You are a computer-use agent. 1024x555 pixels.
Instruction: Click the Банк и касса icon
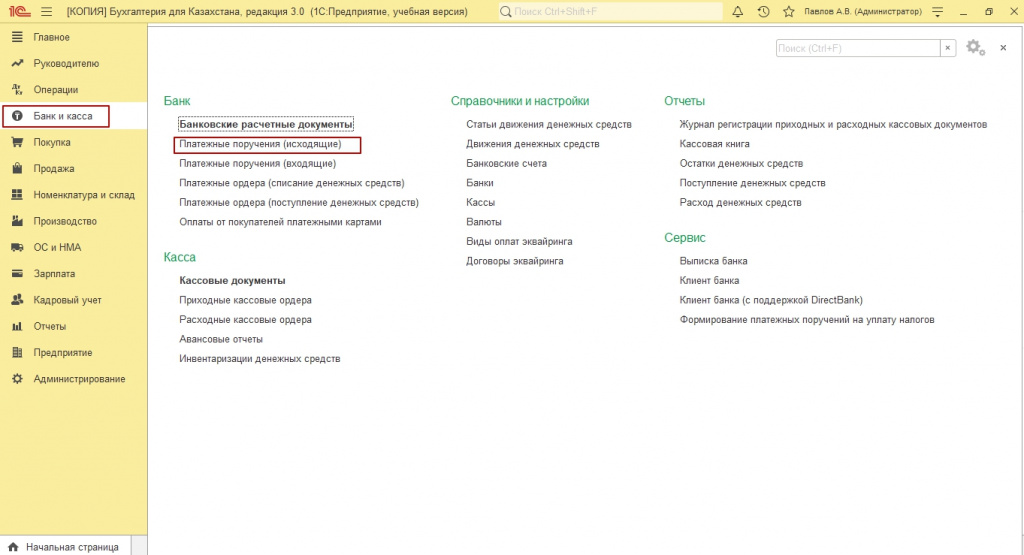point(17,116)
